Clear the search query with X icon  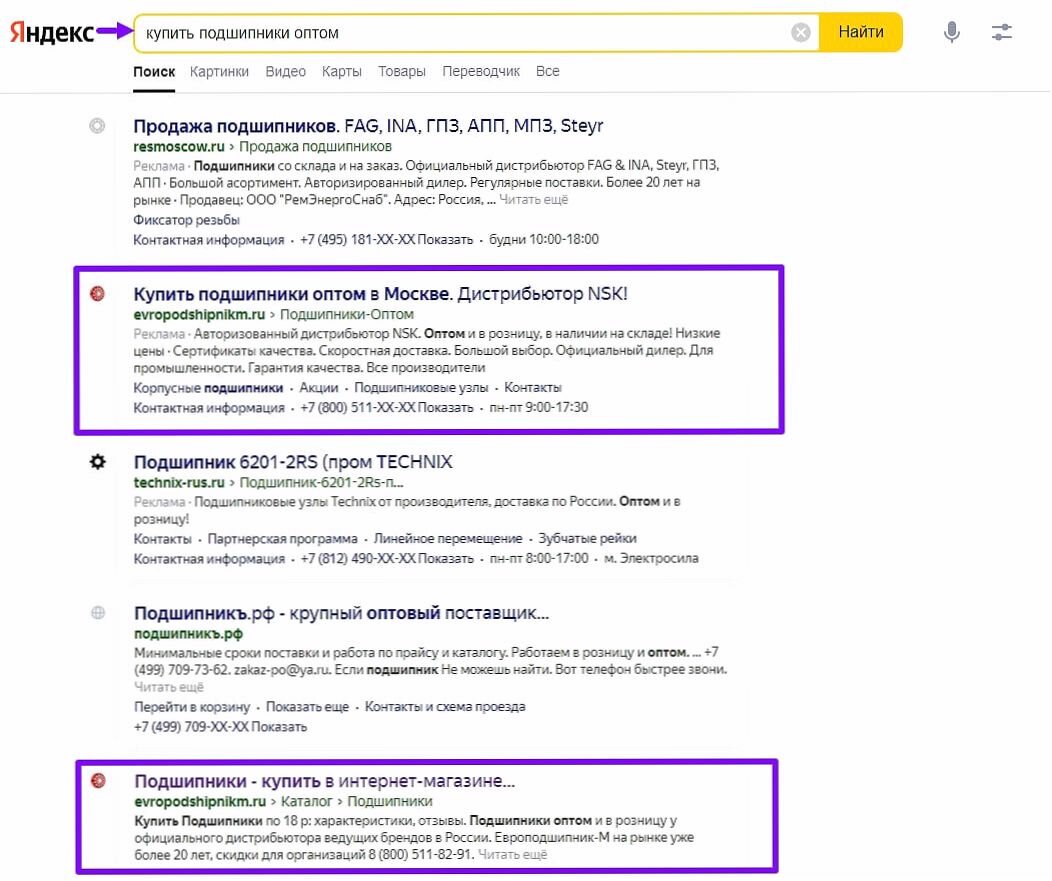800,32
